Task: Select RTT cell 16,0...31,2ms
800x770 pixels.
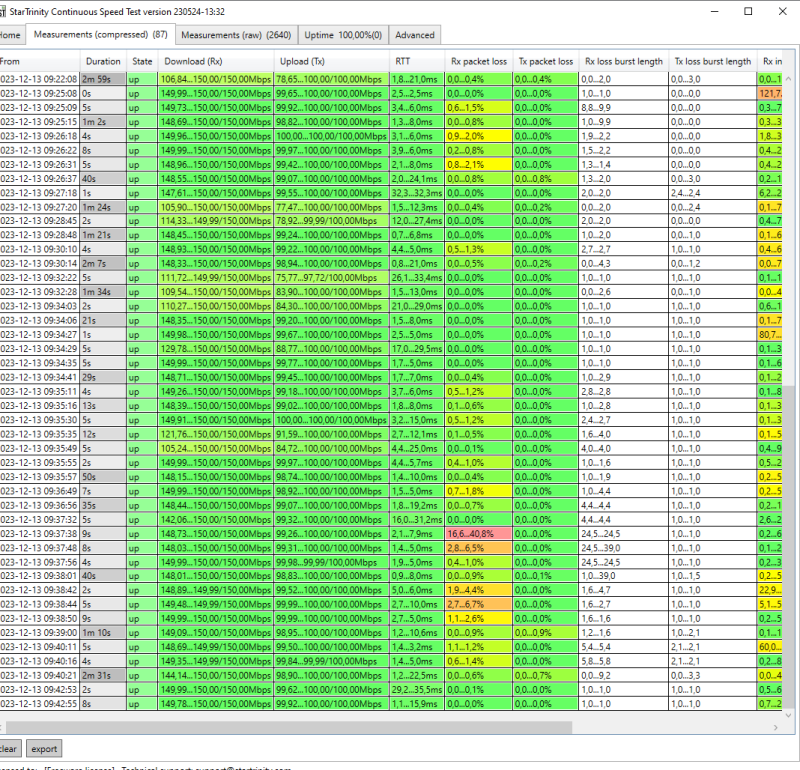Action: (x=417, y=519)
